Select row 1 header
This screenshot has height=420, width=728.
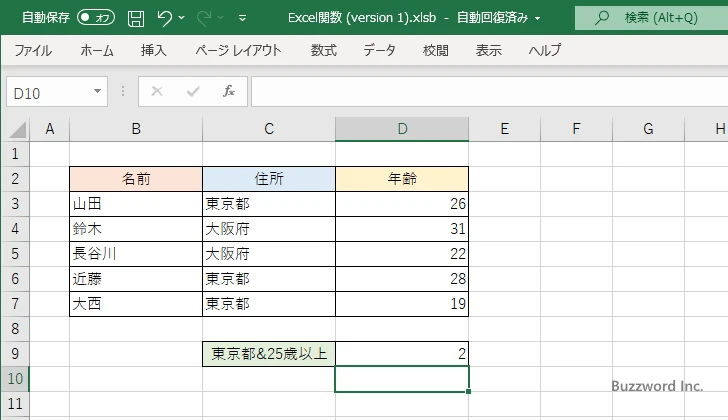coord(15,154)
